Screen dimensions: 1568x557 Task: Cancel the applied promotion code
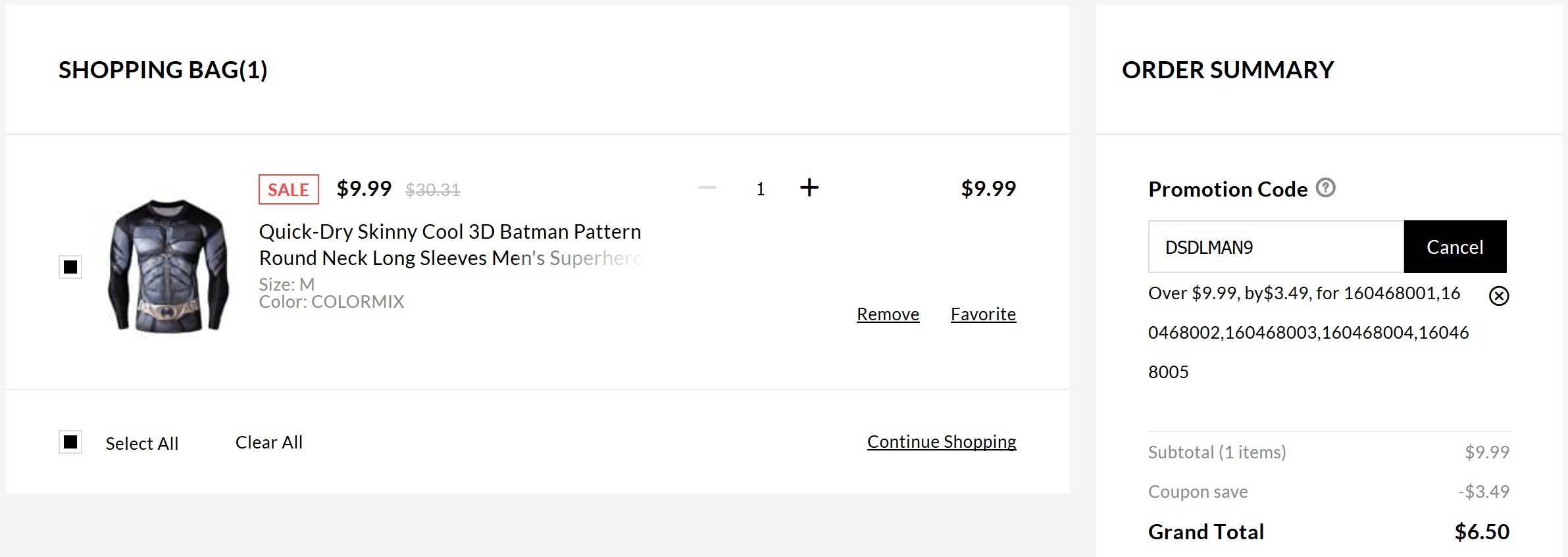point(1455,247)
